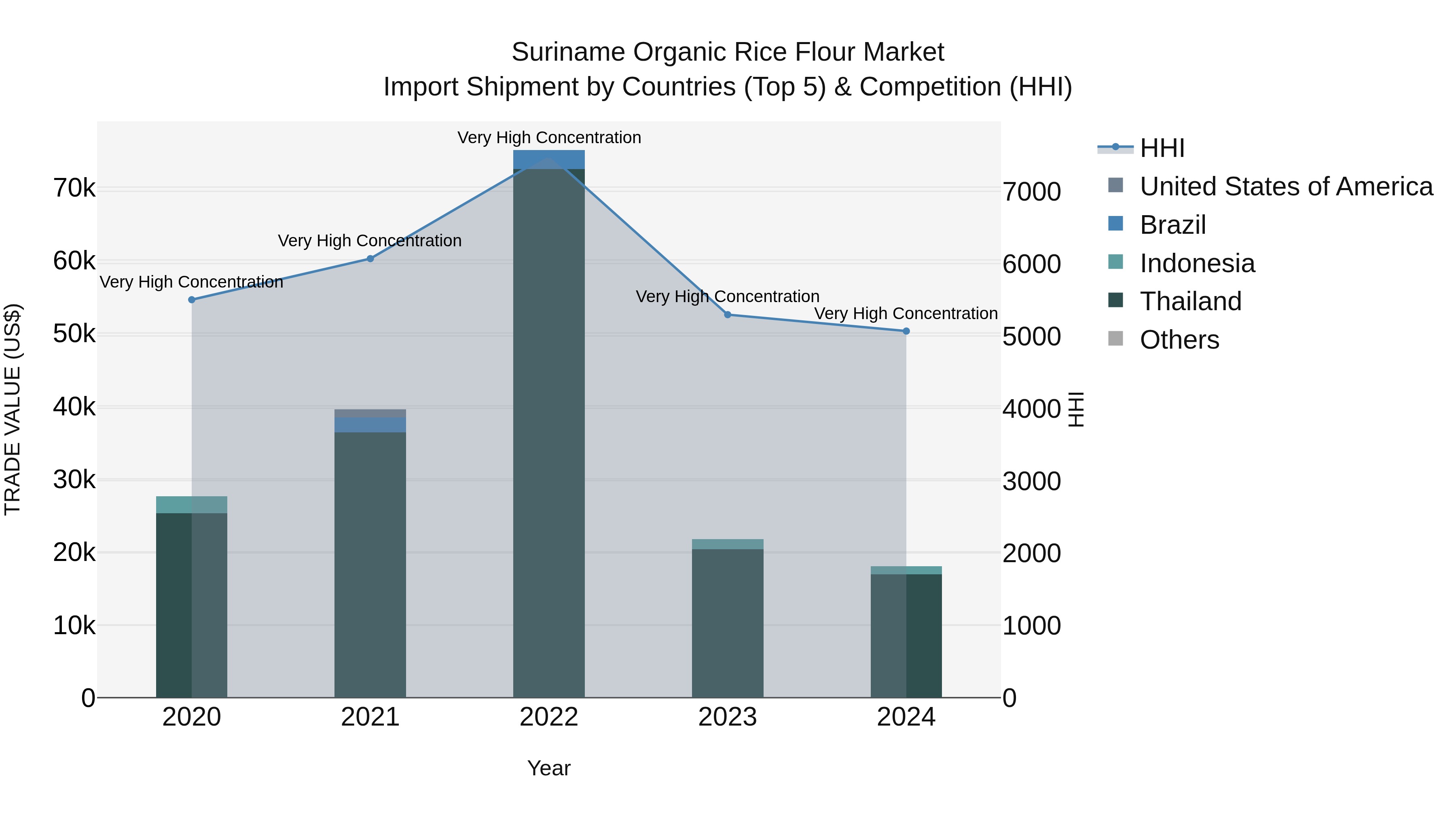Image resolution: width=1456 pixels, height=819 pixels.
Task: Click the 40k trade value tick label
Action: (74, 407)
